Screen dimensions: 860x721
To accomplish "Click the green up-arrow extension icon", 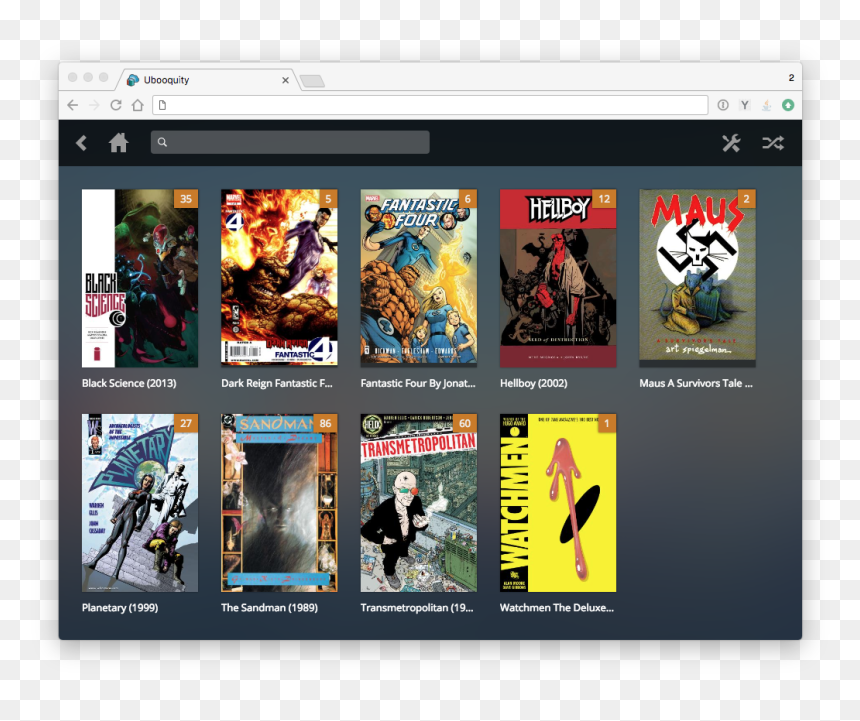I will 788,105.
